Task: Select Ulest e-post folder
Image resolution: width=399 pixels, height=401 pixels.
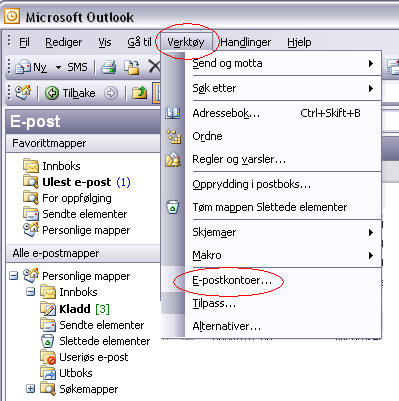Action: click(76, 182)
